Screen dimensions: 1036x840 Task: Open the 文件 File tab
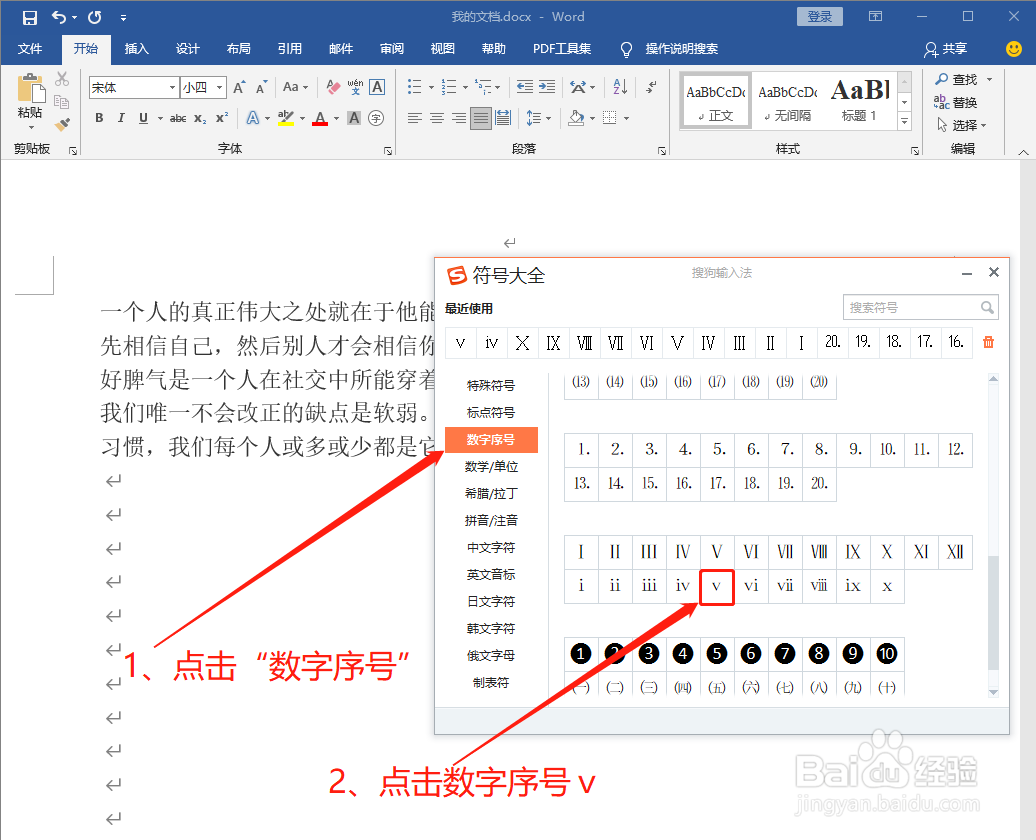point(30,48)
